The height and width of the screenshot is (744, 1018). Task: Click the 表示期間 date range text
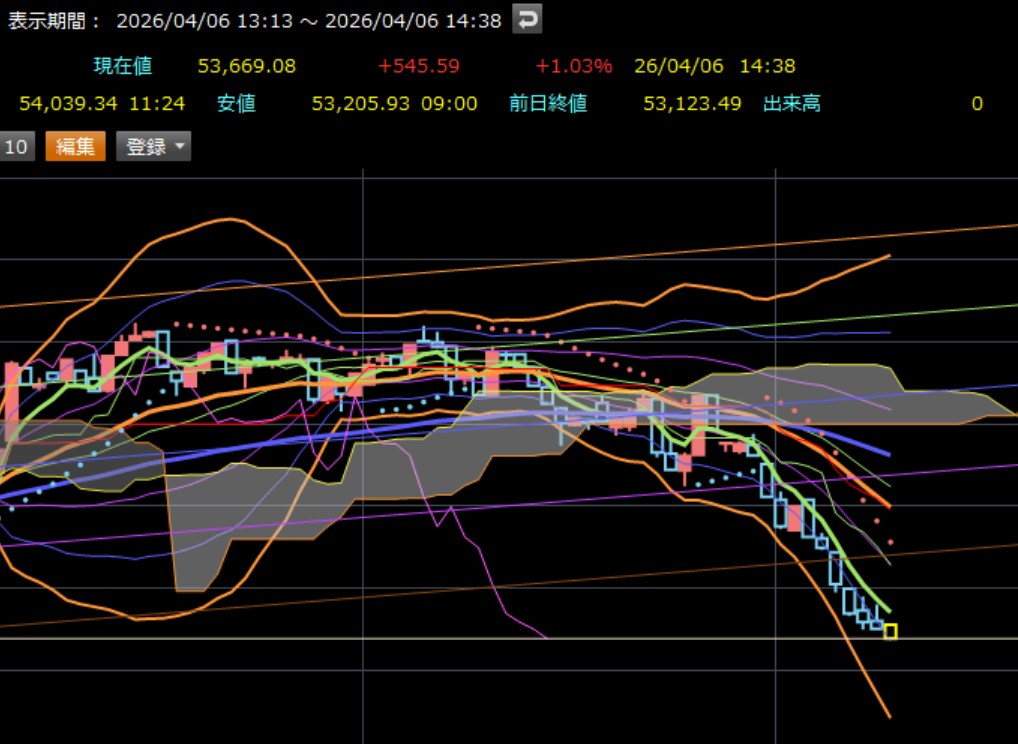[x=308, y=20]
